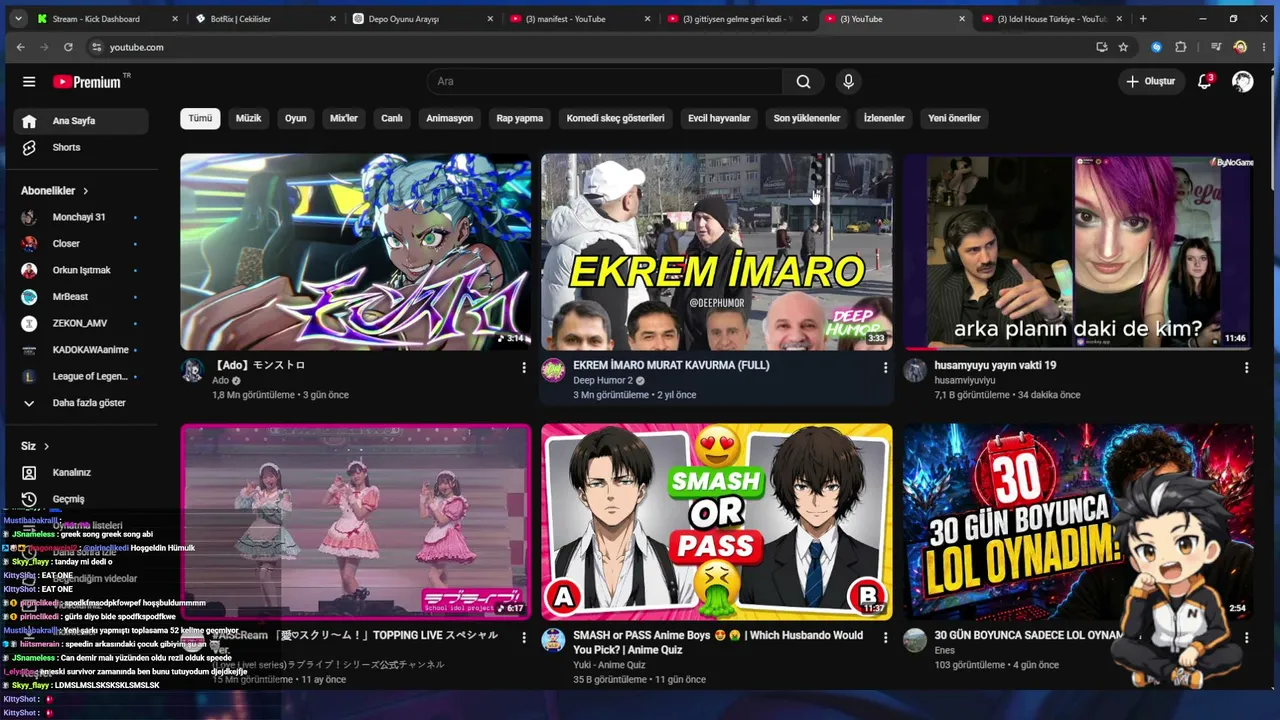Image resolution: width=1280 pixels, height=720 pixels.
Task: Select the Rap yapma chip
Action: pyautogui.click(x=520, y=118)
